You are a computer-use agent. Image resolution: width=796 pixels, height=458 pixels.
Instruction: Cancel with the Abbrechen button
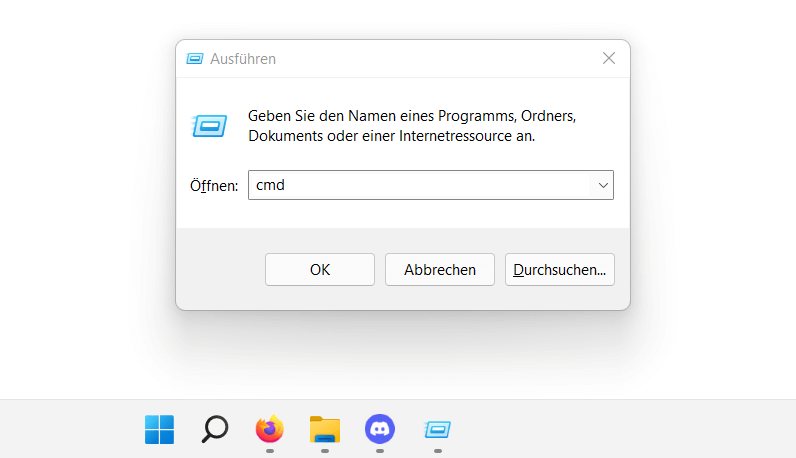coord(440,270)
